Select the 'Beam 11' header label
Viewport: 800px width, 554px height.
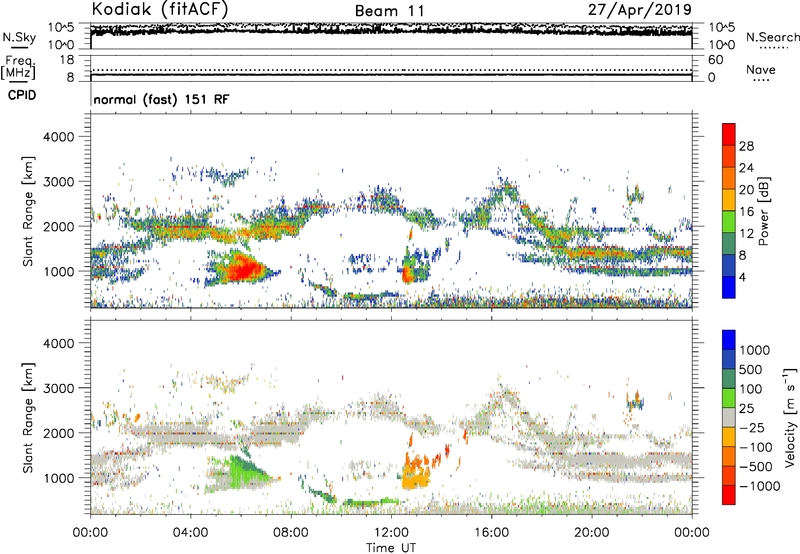pyautogui.click(x=389, y=11)
